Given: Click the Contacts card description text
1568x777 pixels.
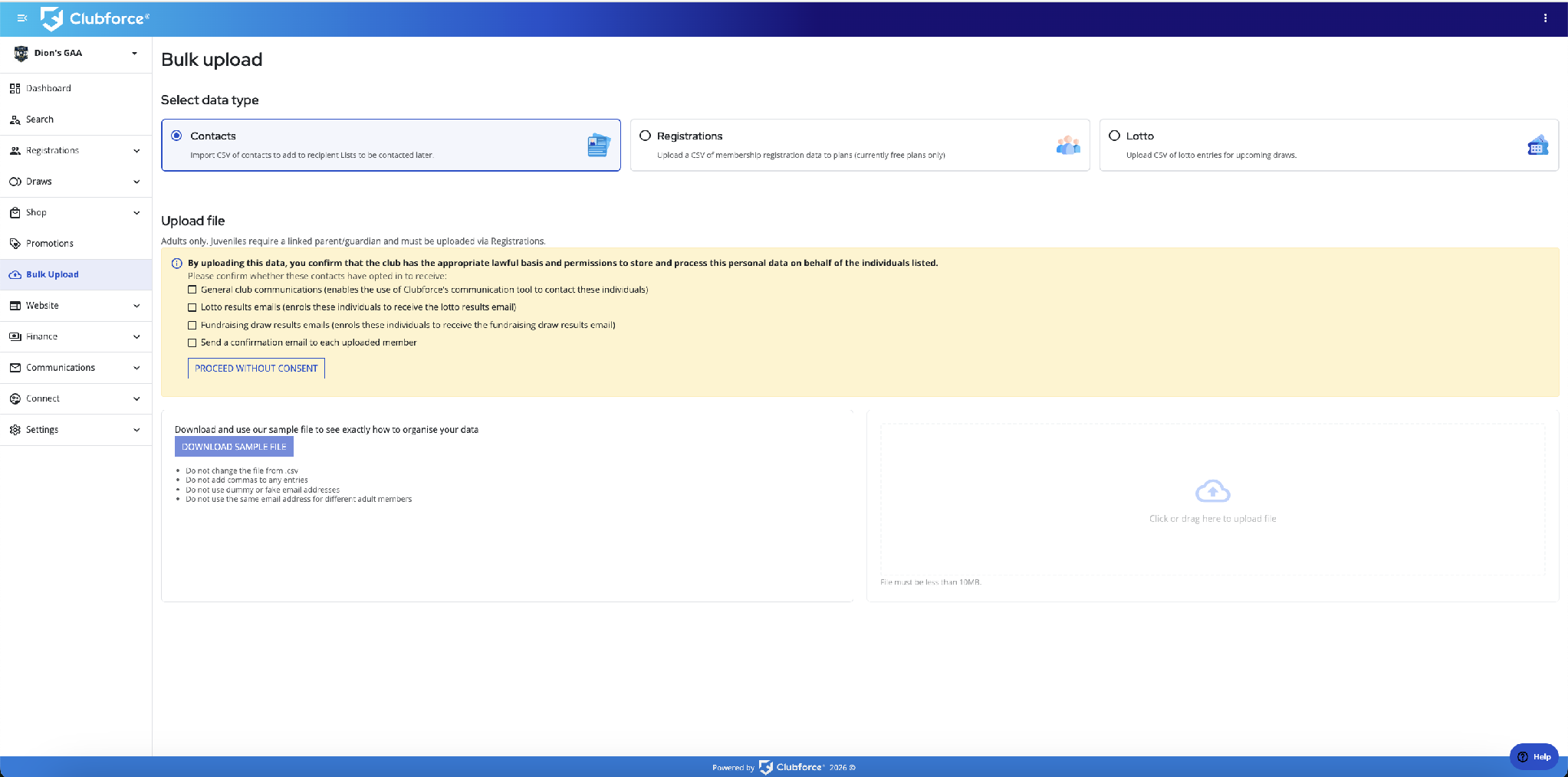Looking at the screenshot, I should click(x=312, y=155).
